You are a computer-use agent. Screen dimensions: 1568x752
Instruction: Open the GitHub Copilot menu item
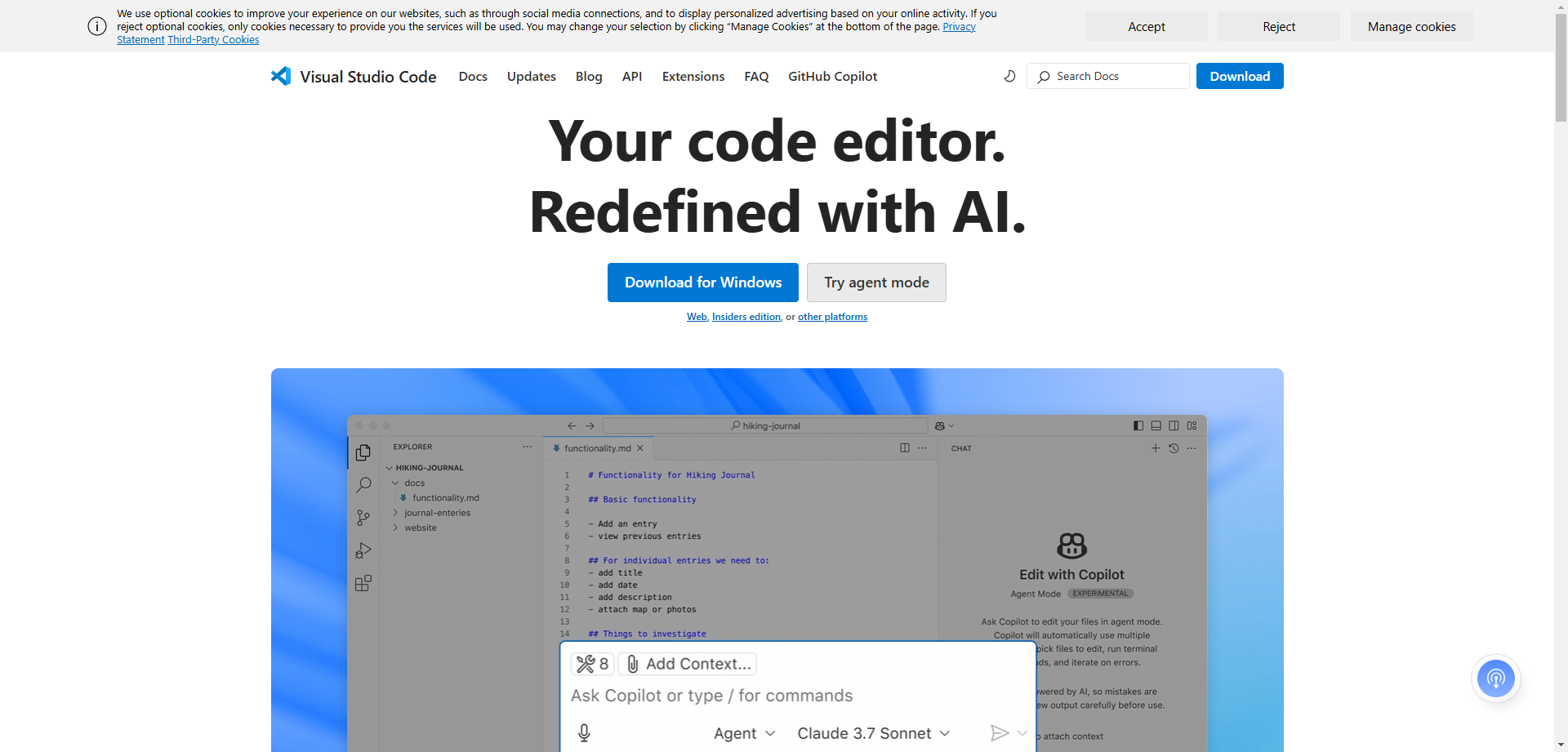coord(833,76)
